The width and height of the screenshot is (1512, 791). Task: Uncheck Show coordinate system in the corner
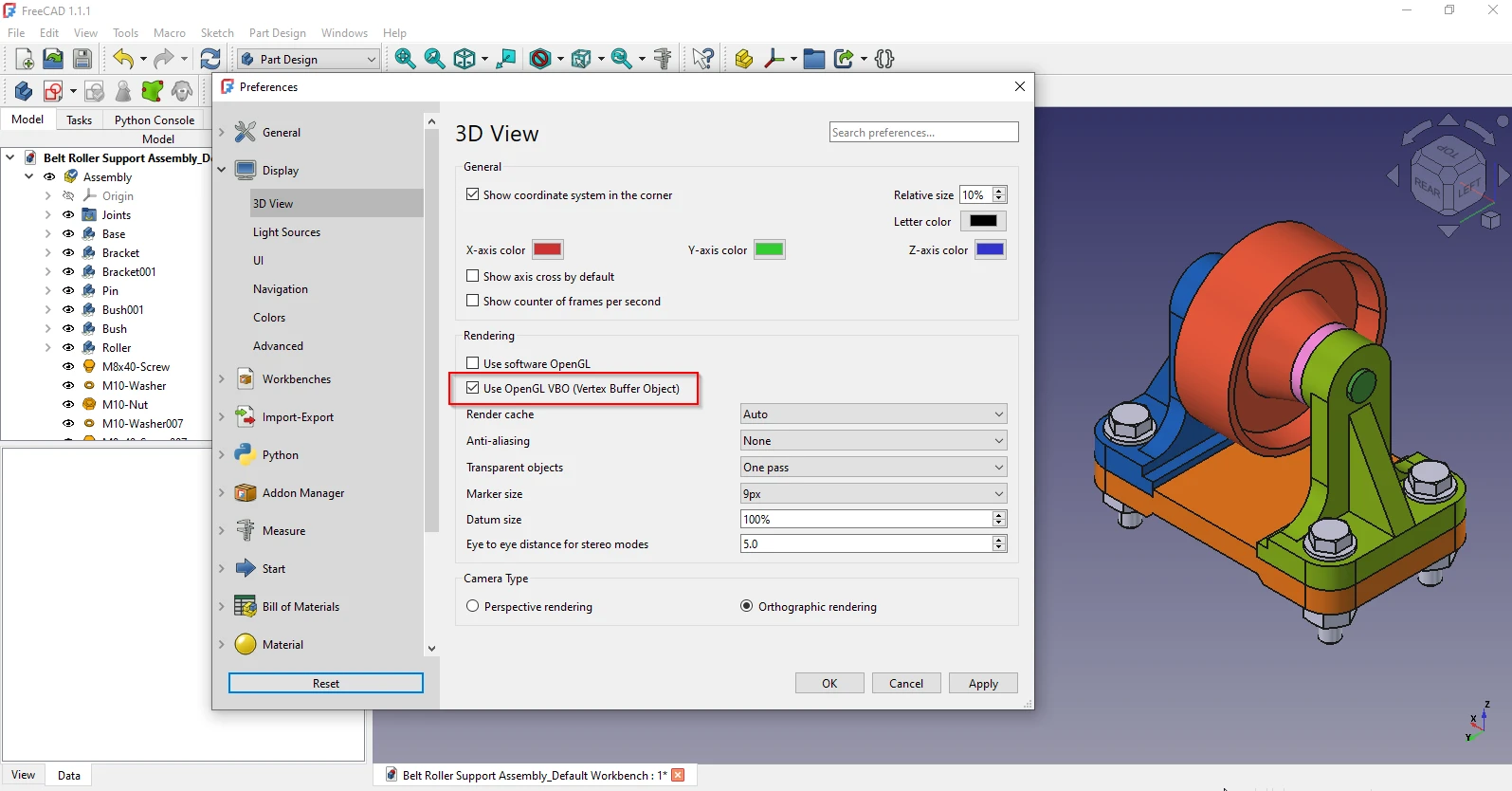coord(473,194)
